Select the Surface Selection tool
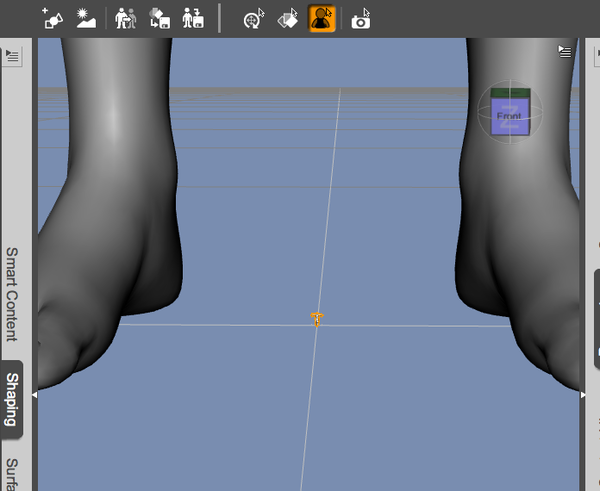 point(288,18)
